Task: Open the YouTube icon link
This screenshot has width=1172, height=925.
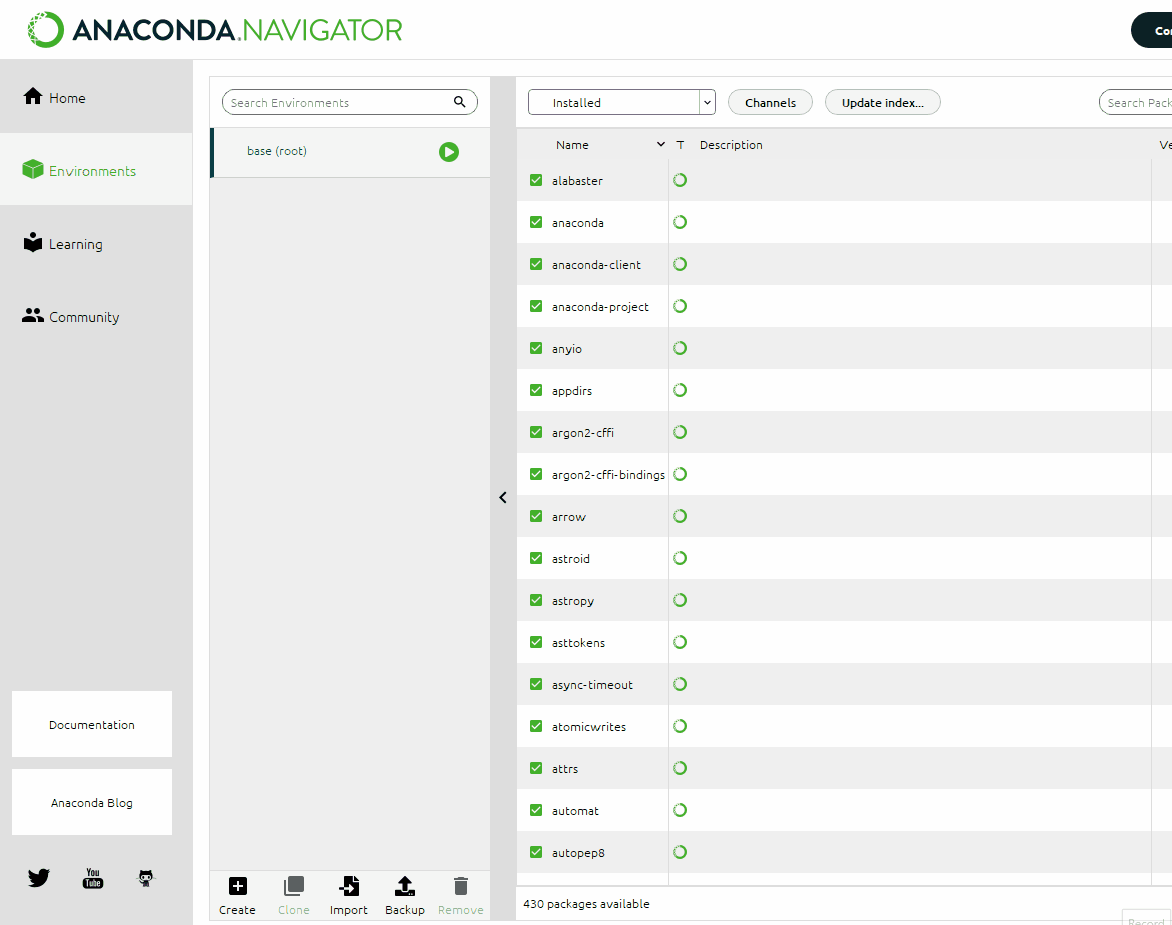Action: [x=93, y=878]
